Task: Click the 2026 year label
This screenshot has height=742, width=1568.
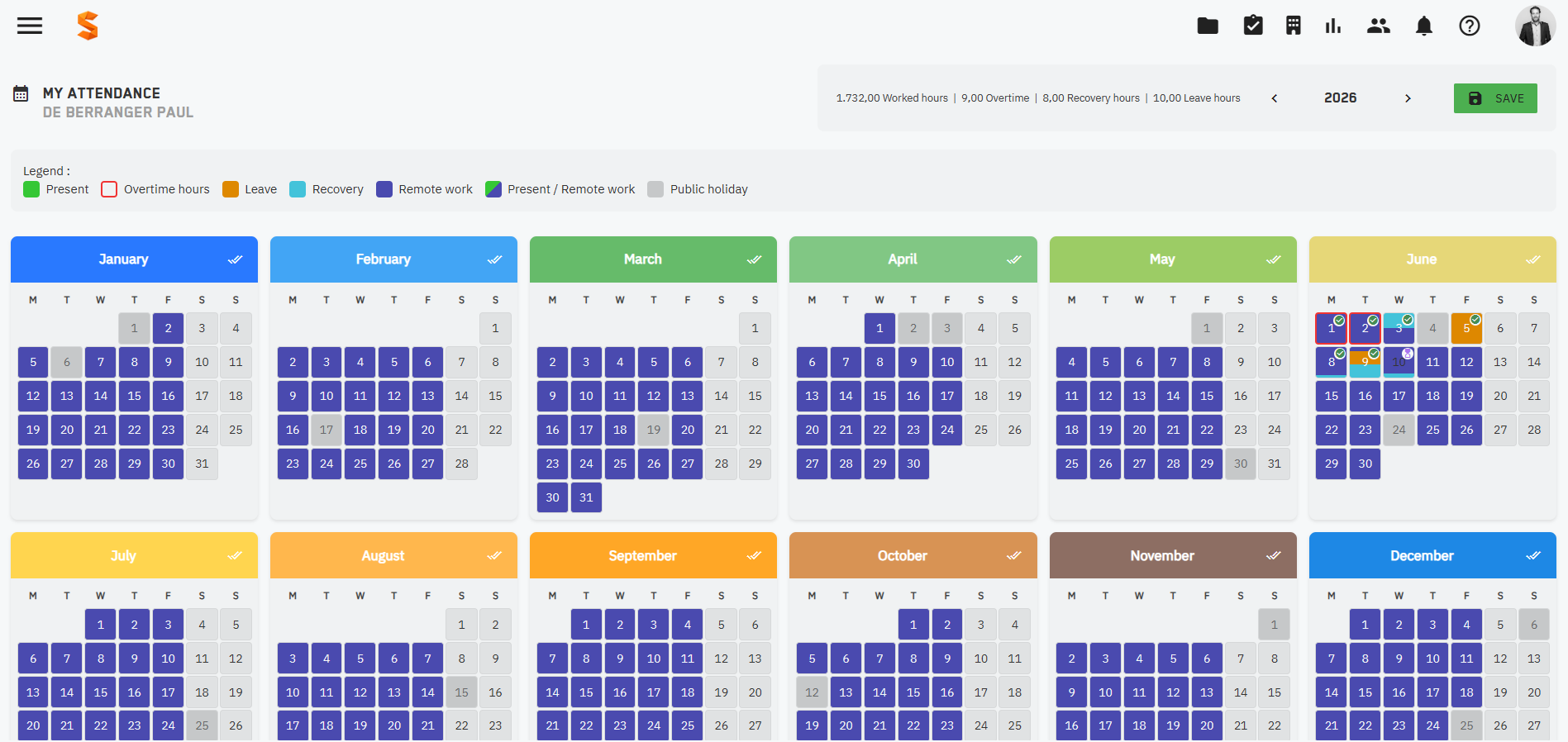Action: (x=1341, y=98)
